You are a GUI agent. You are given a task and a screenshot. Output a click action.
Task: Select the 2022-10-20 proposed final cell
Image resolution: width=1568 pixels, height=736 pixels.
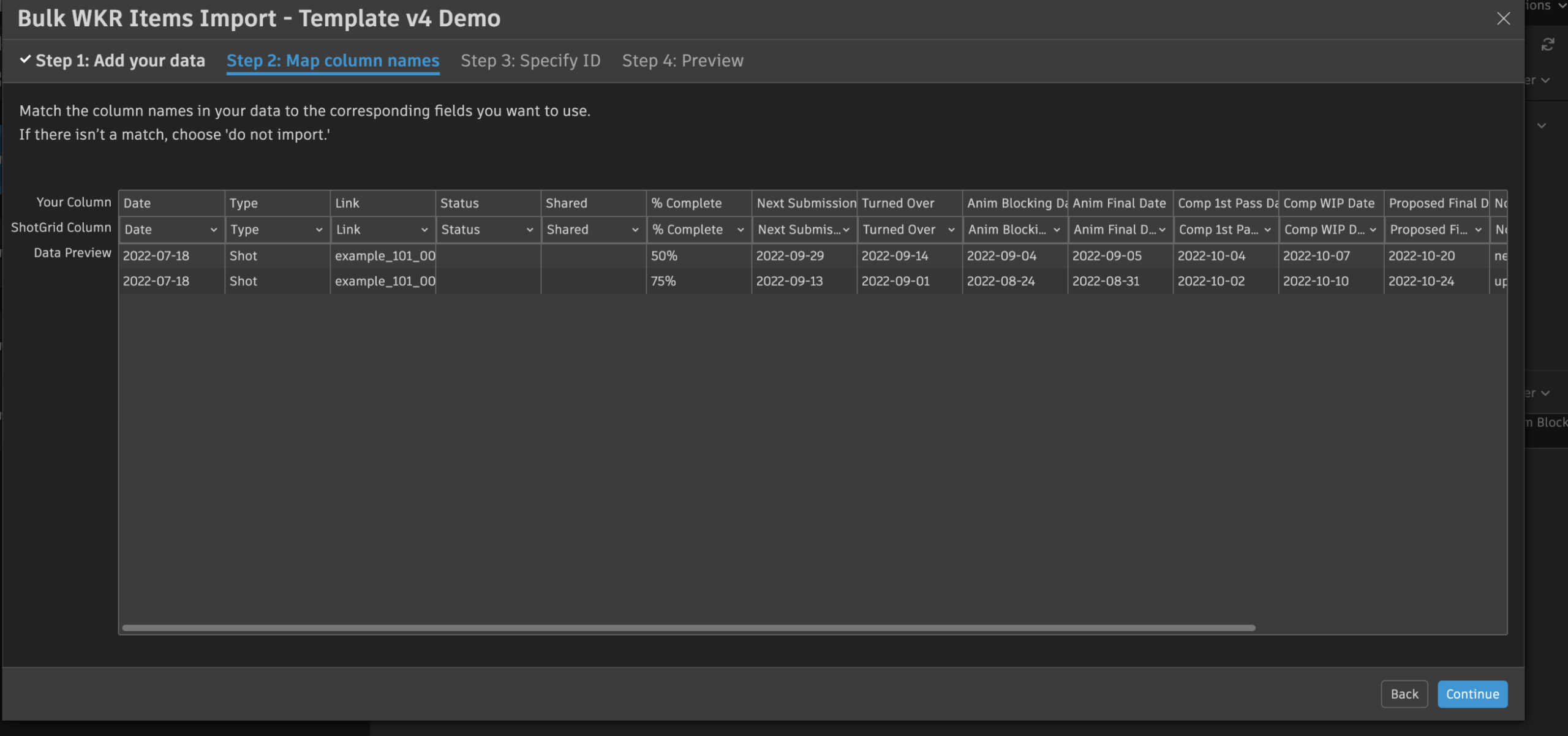tap(1436, 256)
